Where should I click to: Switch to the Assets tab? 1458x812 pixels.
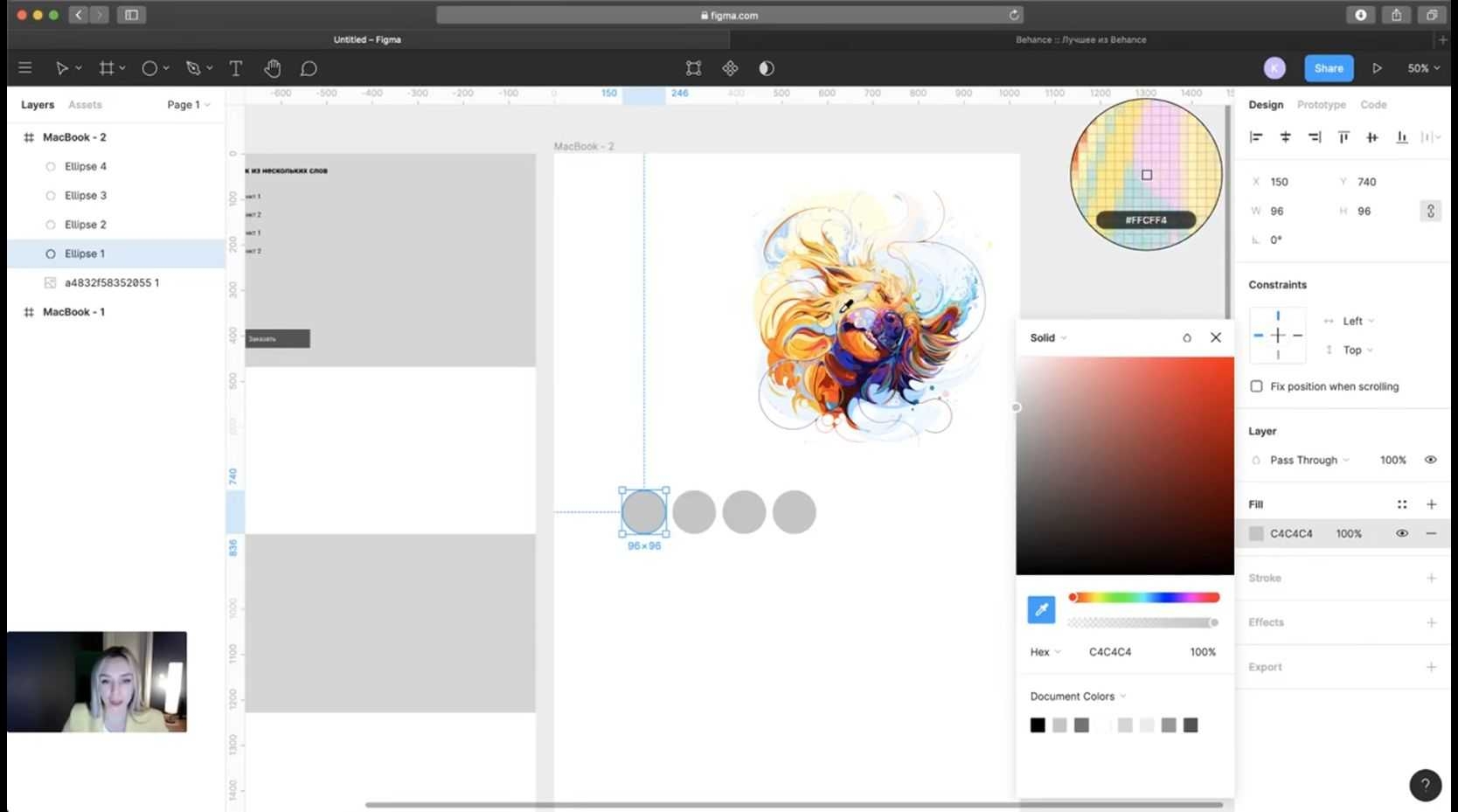[85, 105]
